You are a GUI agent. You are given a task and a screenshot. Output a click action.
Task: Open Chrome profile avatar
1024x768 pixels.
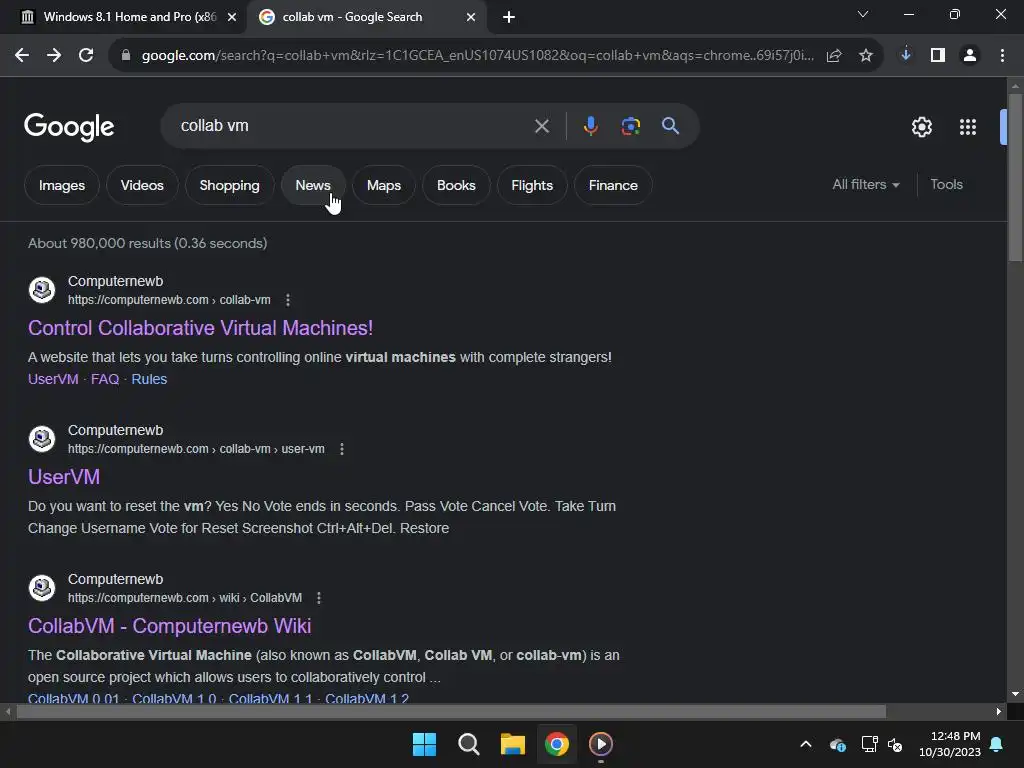pos(970,56)
